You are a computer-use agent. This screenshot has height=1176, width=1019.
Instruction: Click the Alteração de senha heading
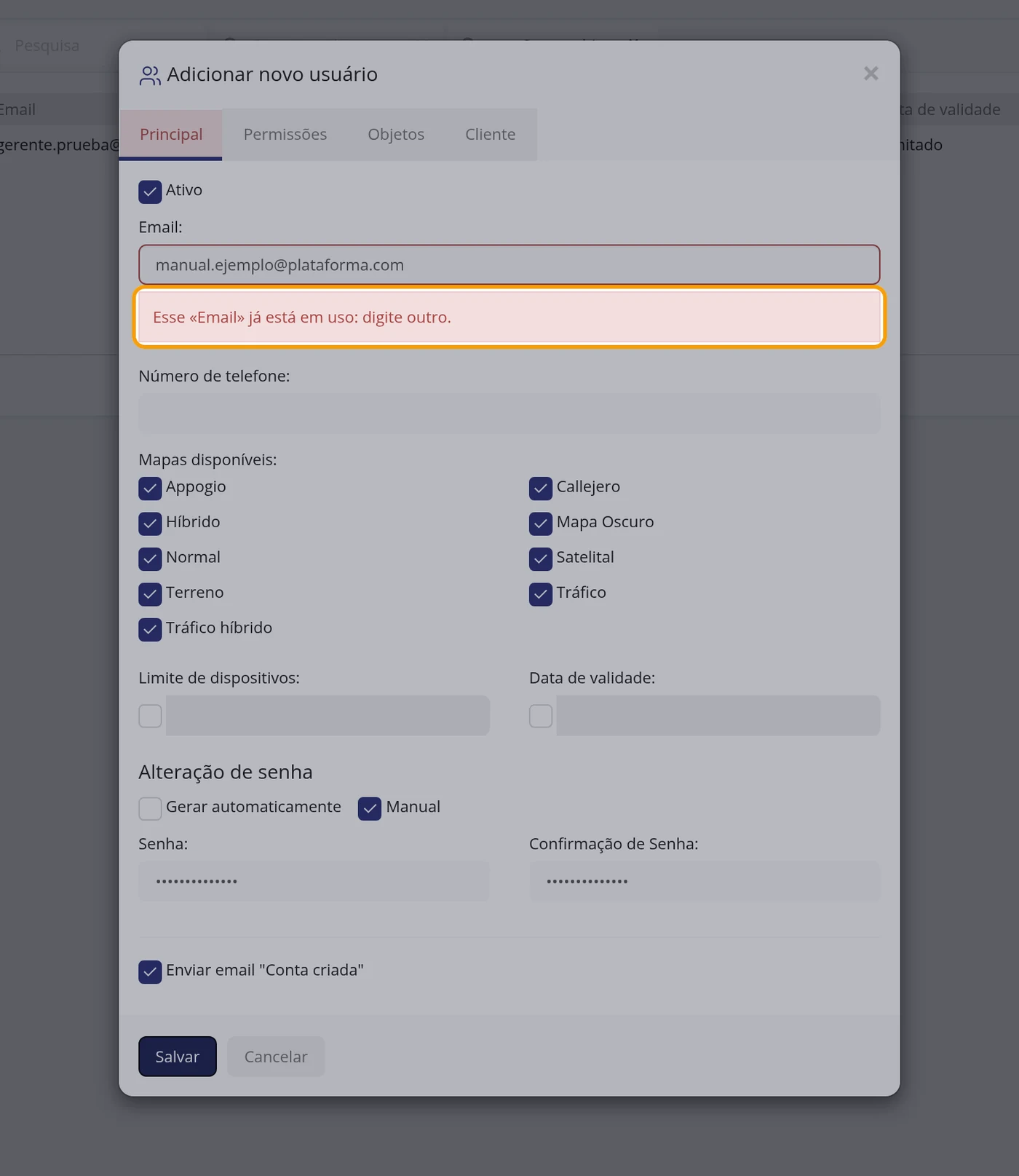coord(226,772)
